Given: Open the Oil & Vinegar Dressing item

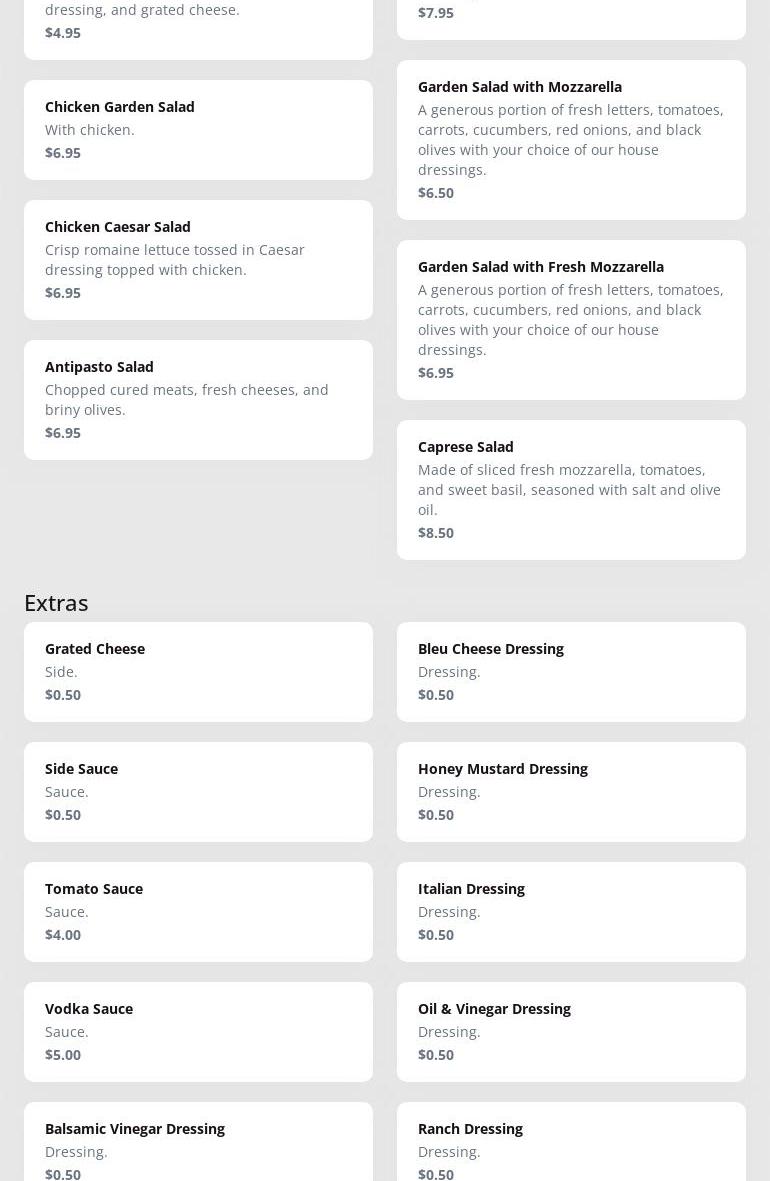Looking at the screenshot, I should [x=571, y=1032].
